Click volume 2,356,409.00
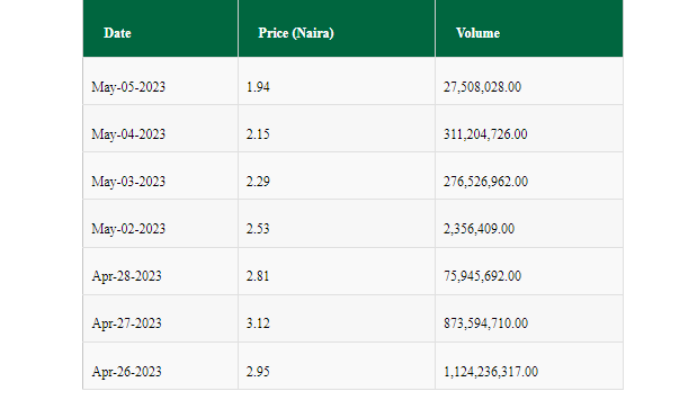Viewport: 700px width, 400px height. click(478, 229)
